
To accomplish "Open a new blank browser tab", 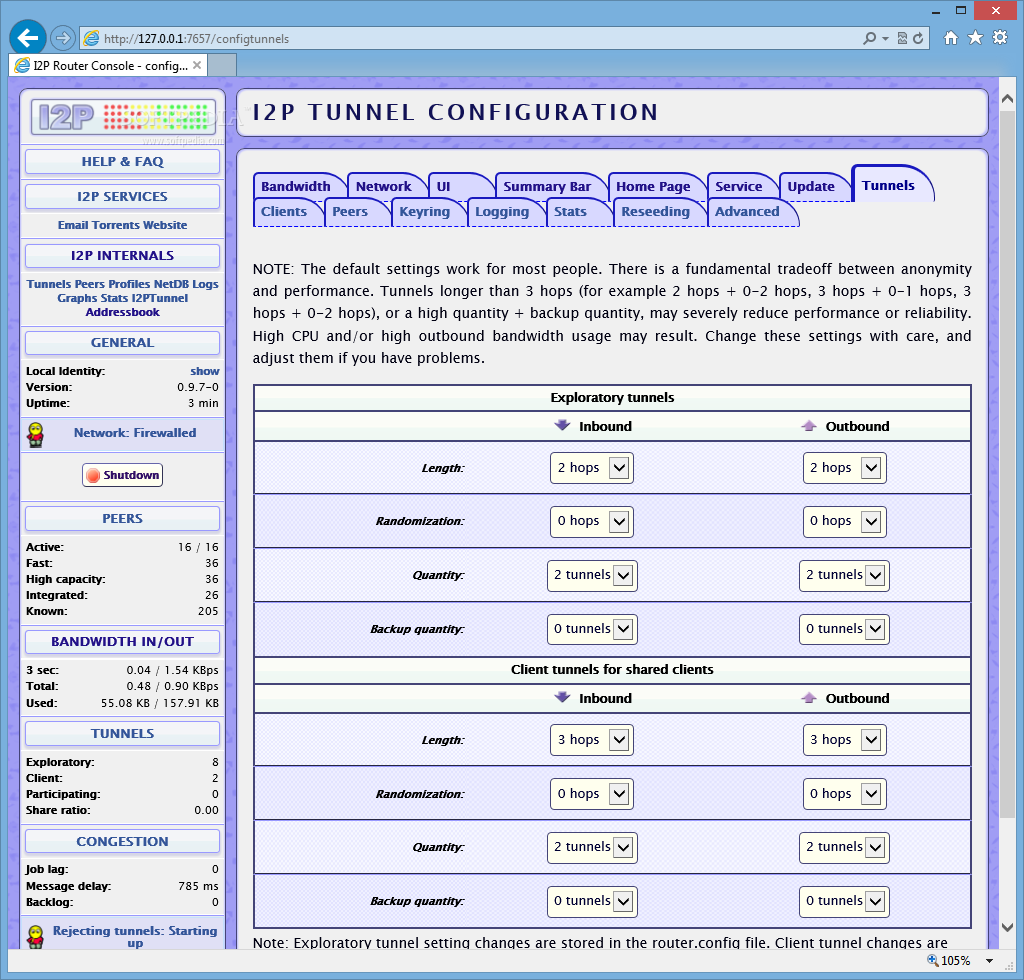I will click(x=222, y=65).
